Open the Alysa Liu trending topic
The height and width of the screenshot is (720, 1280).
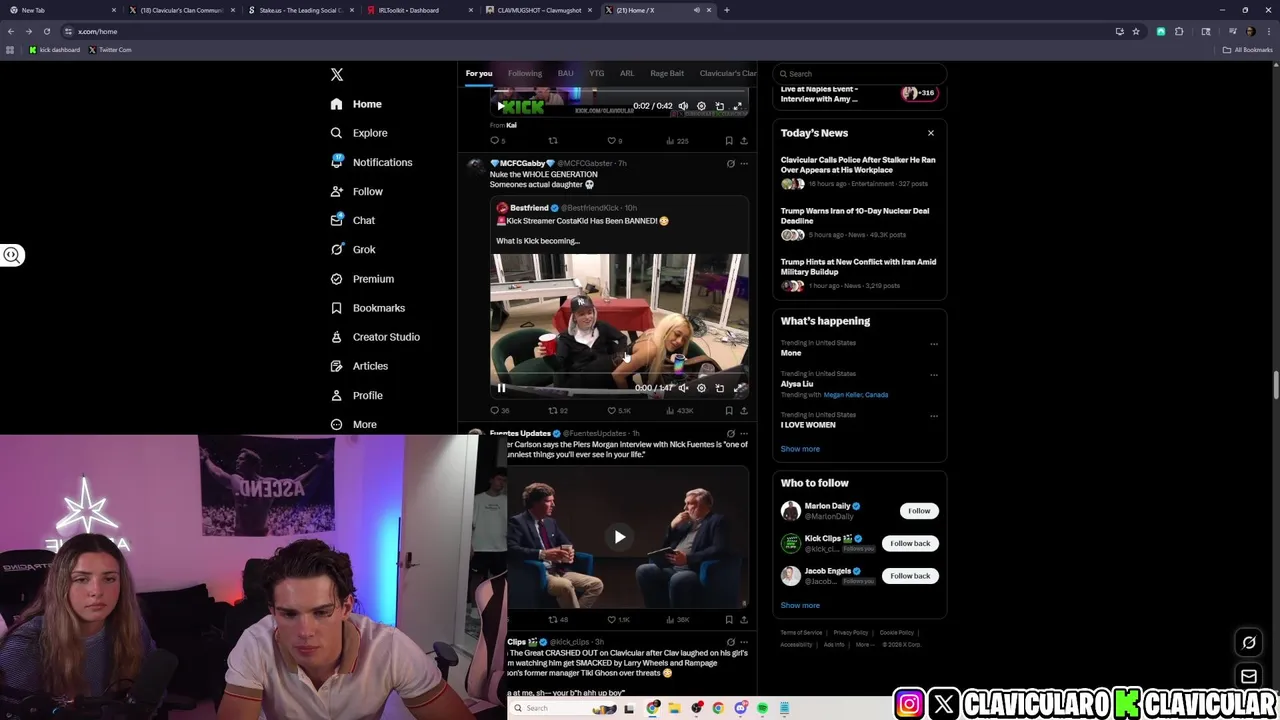(797, 384)
